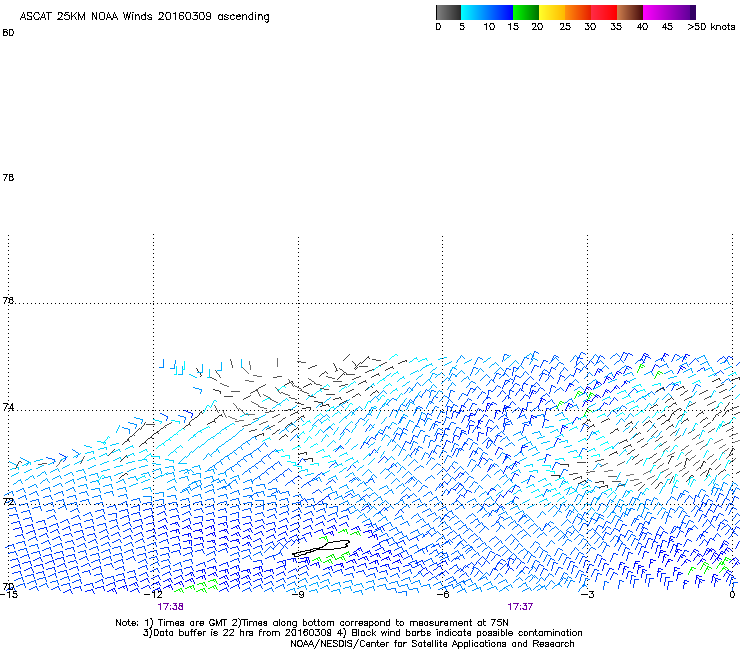Click the latitude label 74
Image resolution: width=740 pixels, height=650 pixels.
8,407
